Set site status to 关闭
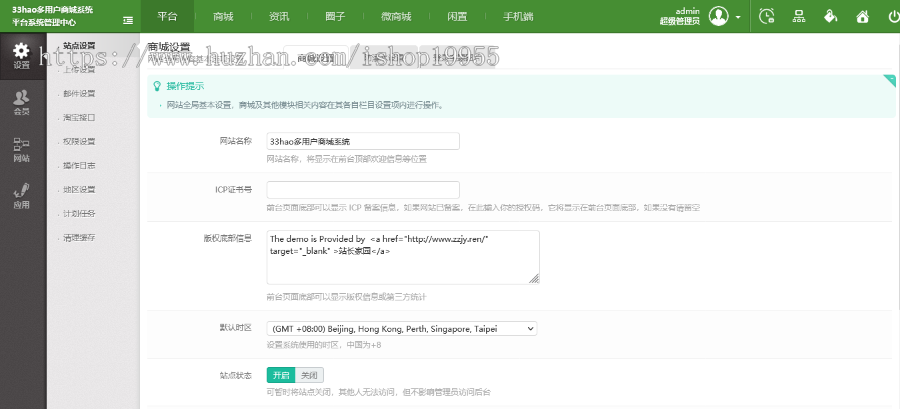Image resolution: width=900 pixels, height=409 pixels. tap(310, 375)
